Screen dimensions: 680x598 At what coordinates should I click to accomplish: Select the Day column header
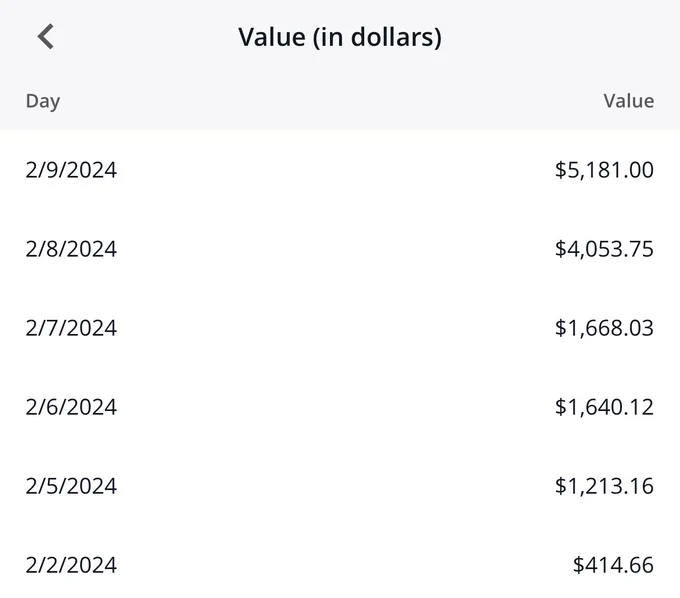43,101
